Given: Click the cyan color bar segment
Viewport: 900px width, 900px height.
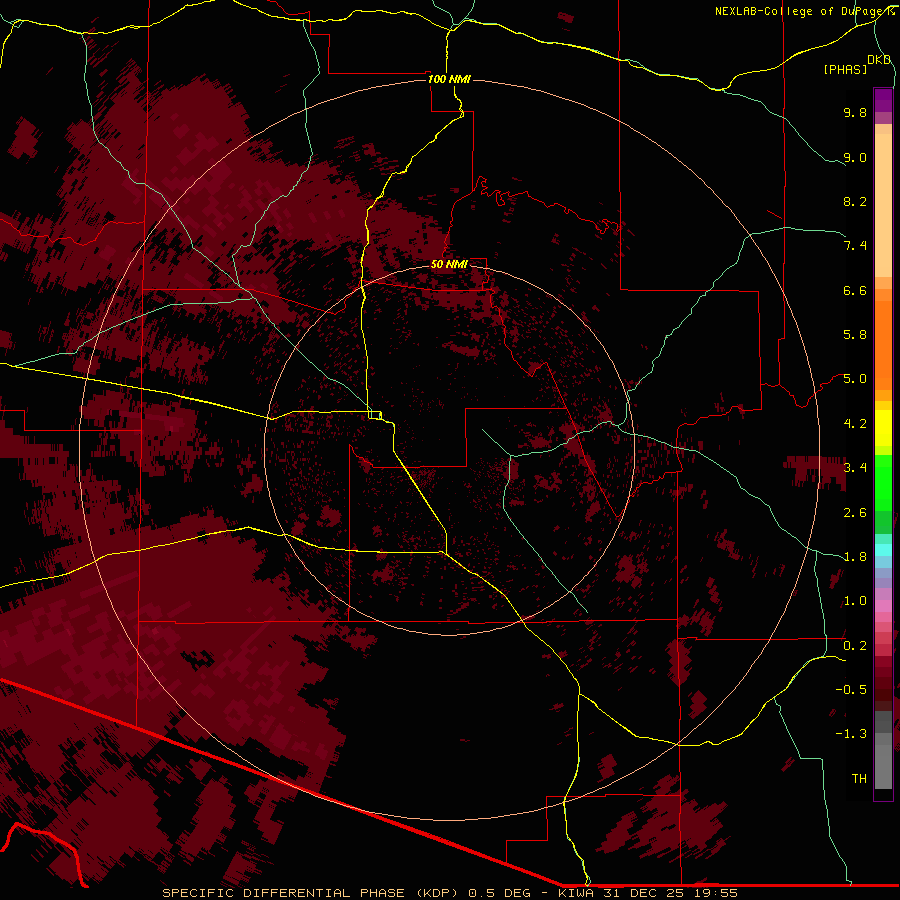Looking at the screenshot, I should (883, 550).
